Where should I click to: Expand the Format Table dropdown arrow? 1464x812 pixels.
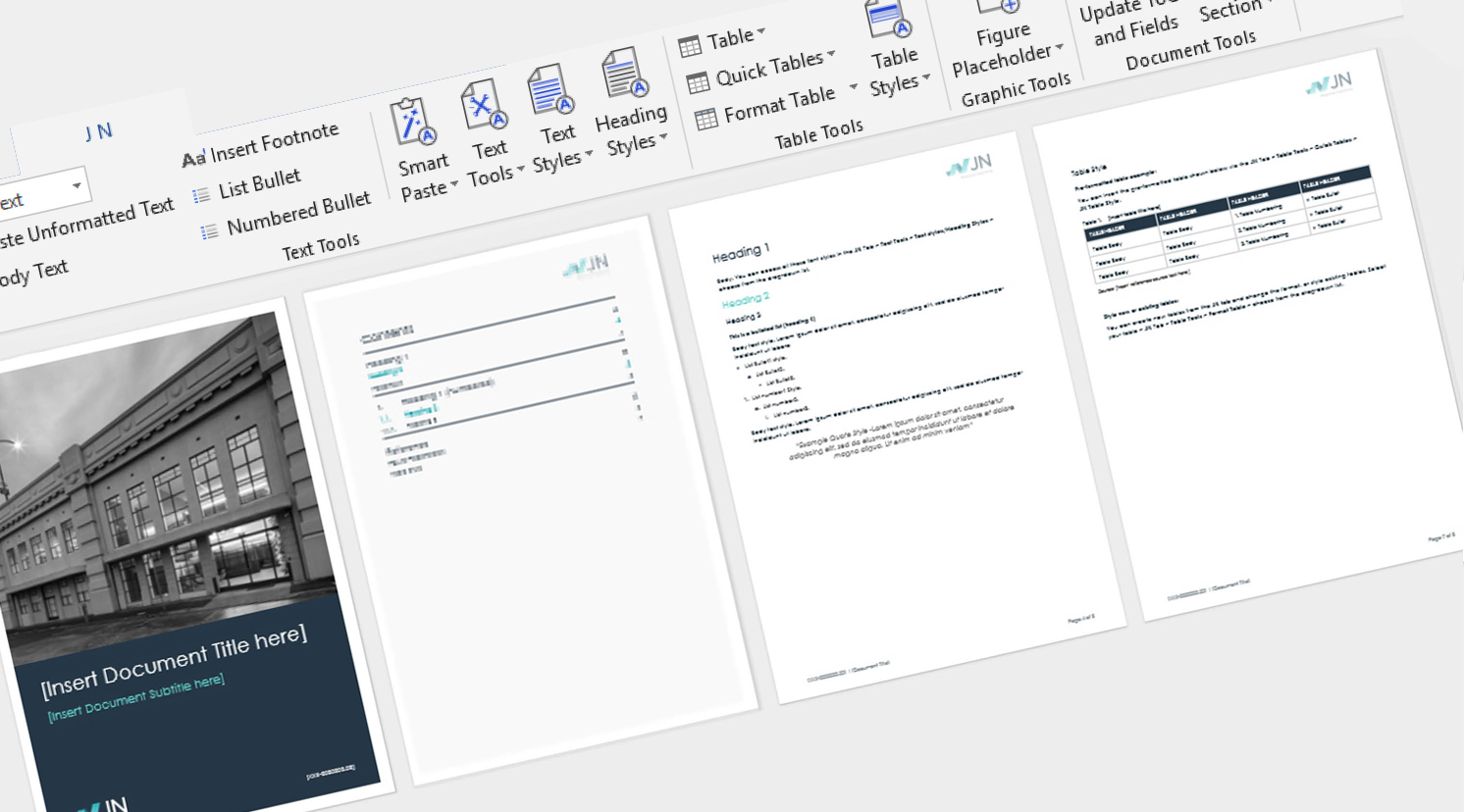(854, 87)
